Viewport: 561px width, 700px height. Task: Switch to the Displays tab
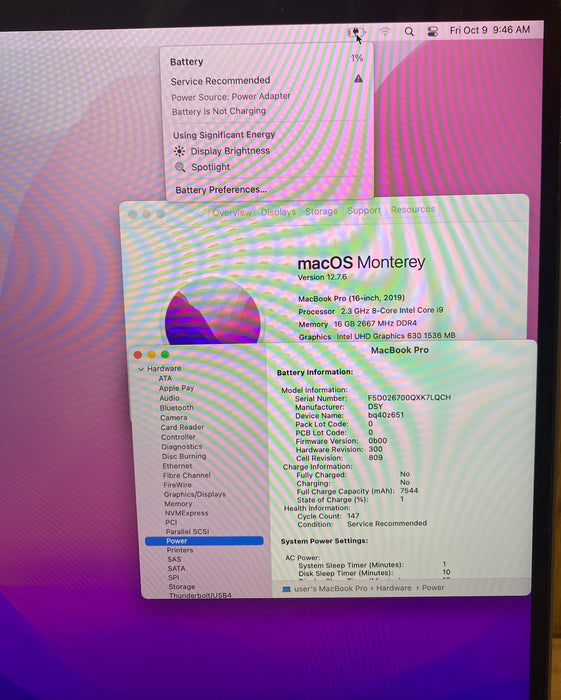278,212
